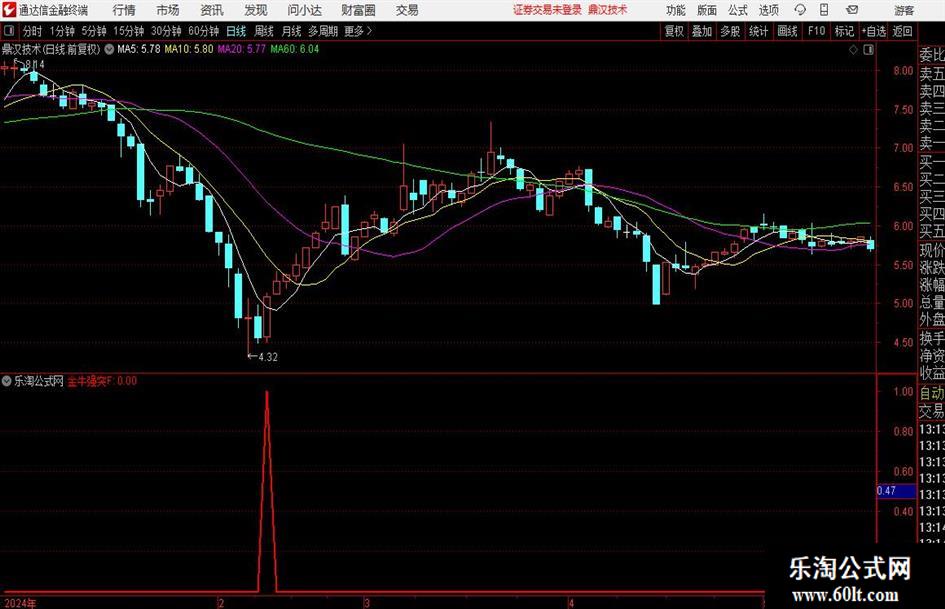The width and height of the screenshot is (945, 609).
Task: Switch to the 5分钟 period
Action: [93, 31]
